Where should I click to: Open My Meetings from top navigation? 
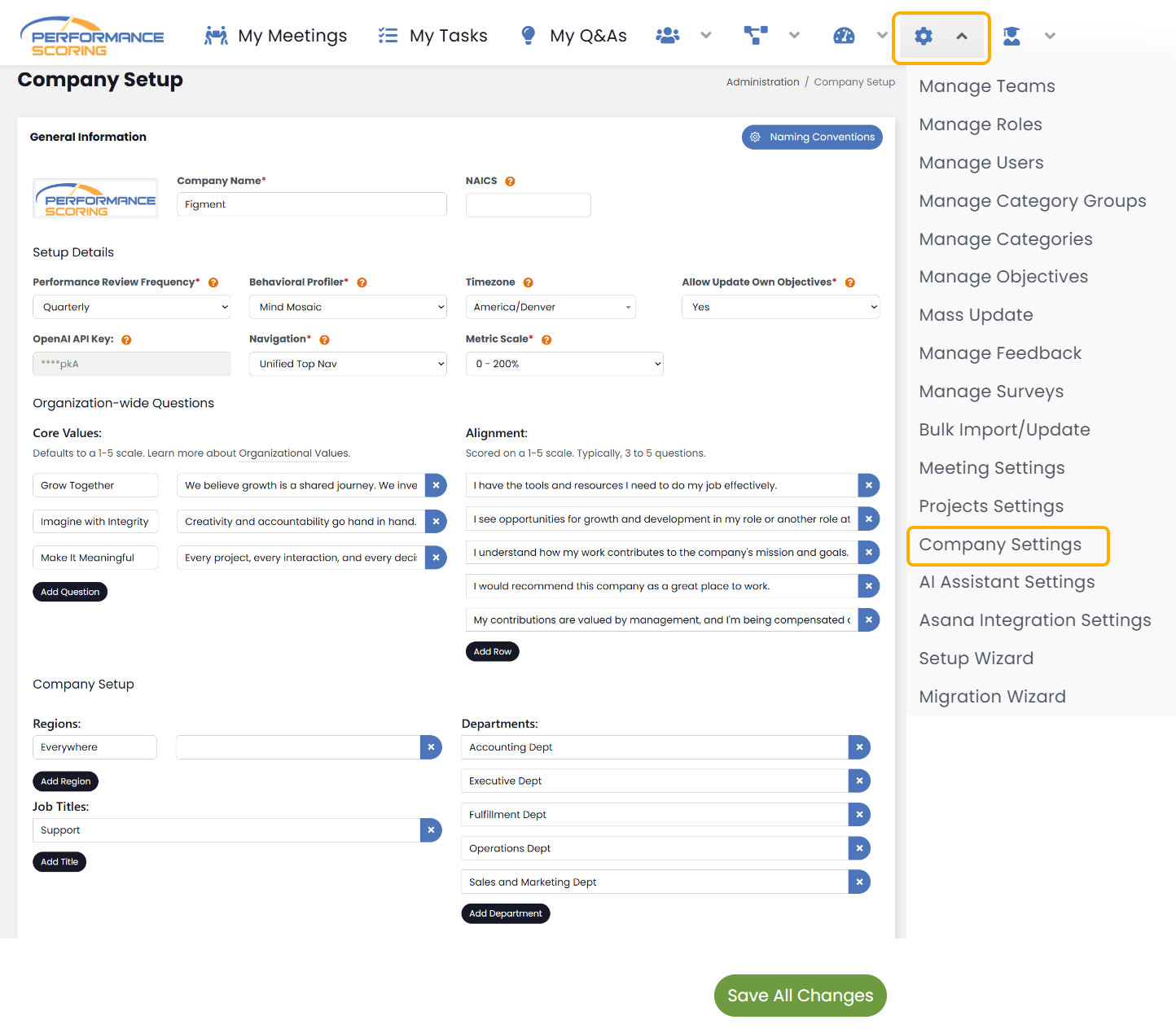pyautogui.click(x=276, y=36)
